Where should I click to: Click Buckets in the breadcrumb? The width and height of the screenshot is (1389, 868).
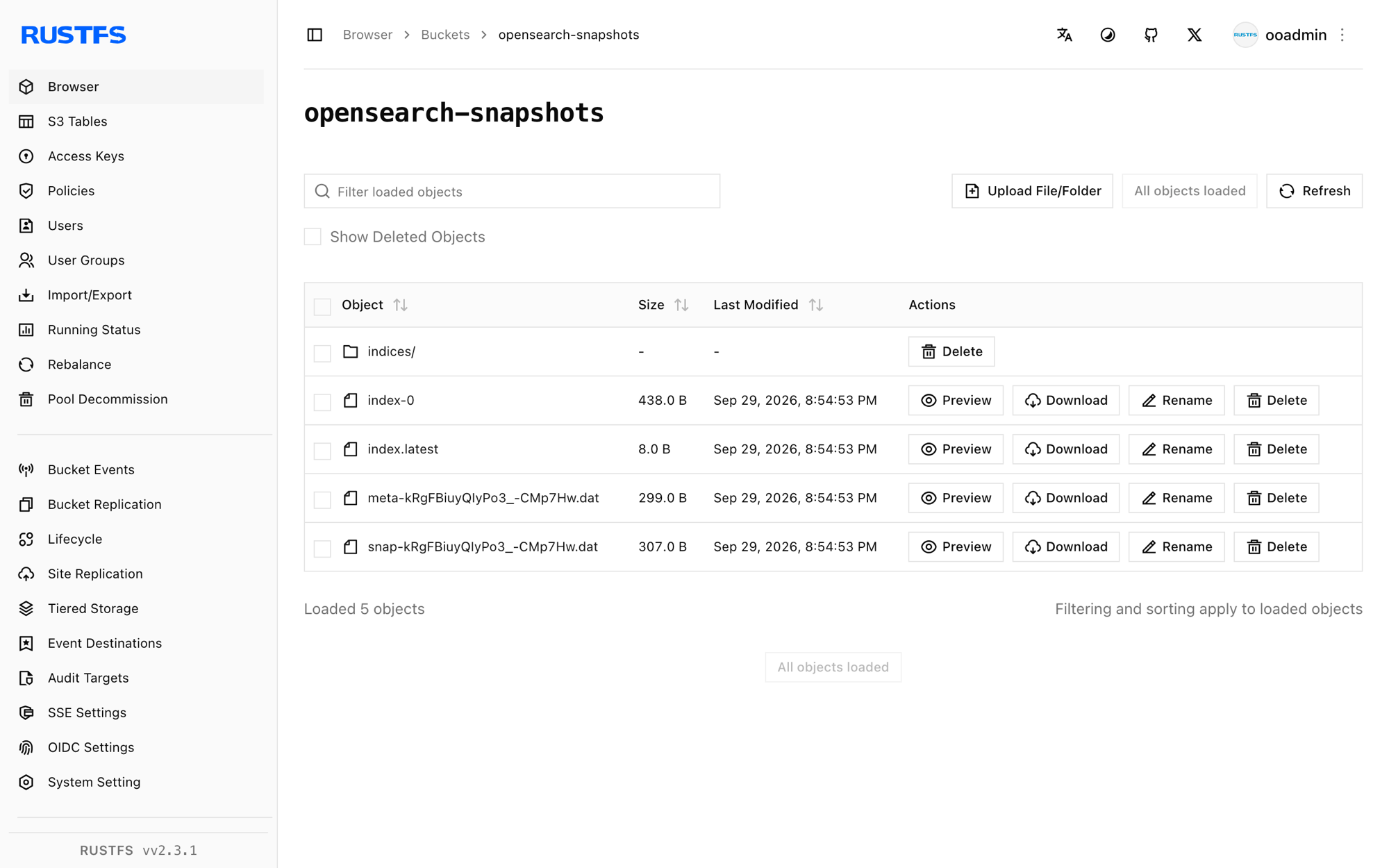tap(445, 35)
